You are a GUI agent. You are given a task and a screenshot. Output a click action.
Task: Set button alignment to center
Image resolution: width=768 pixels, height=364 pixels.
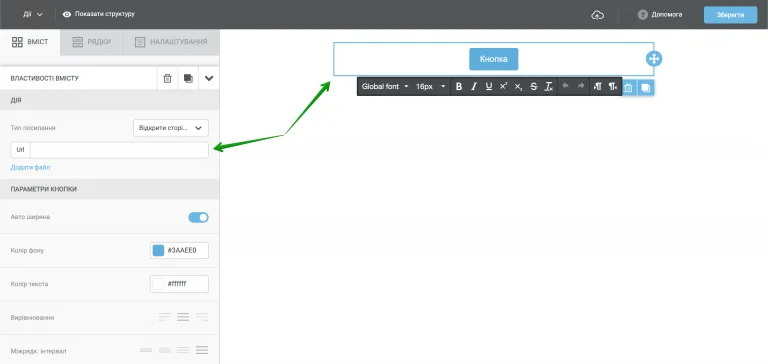183,317
